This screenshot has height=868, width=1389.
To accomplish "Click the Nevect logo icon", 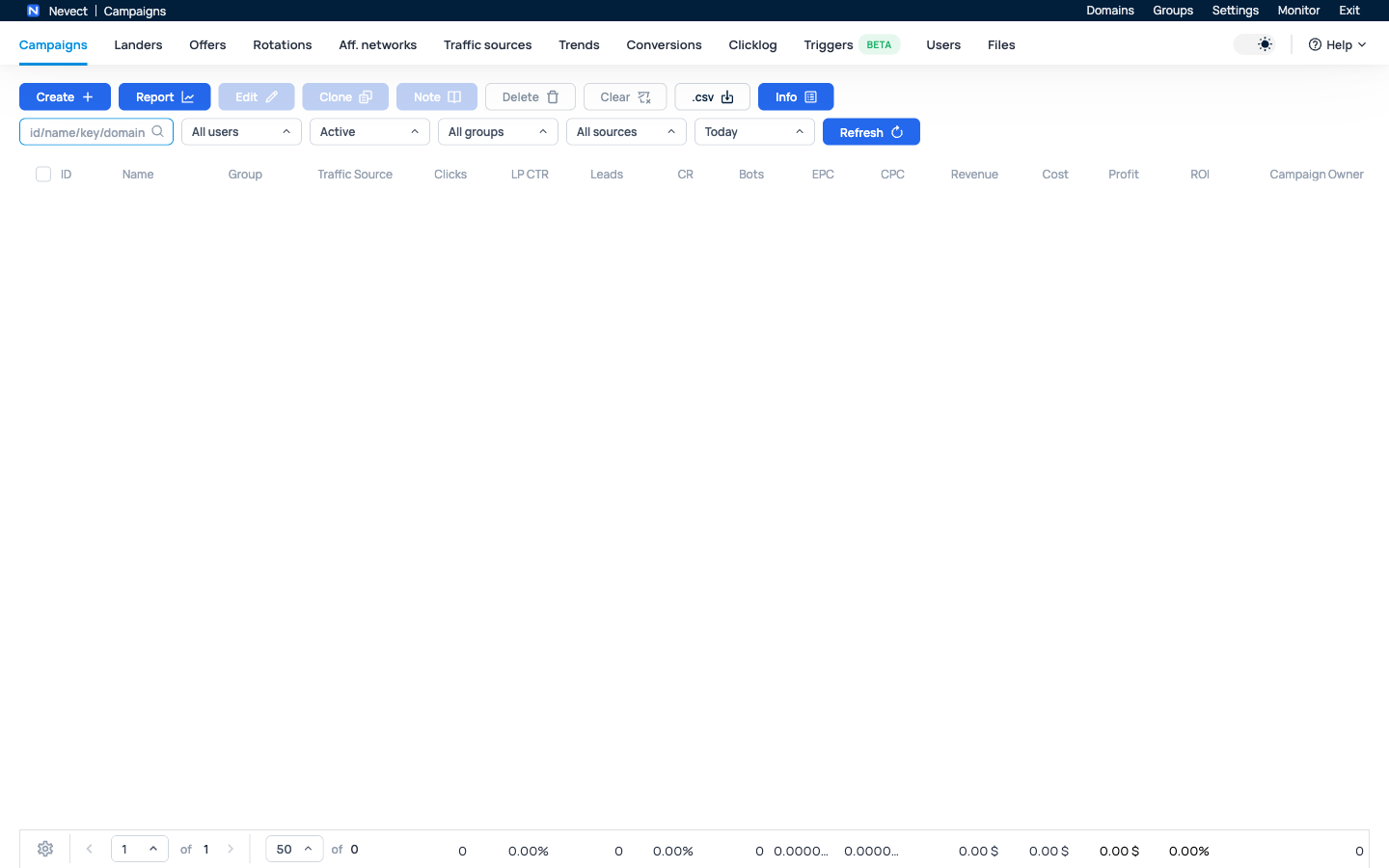I will (x=33, y=11).
